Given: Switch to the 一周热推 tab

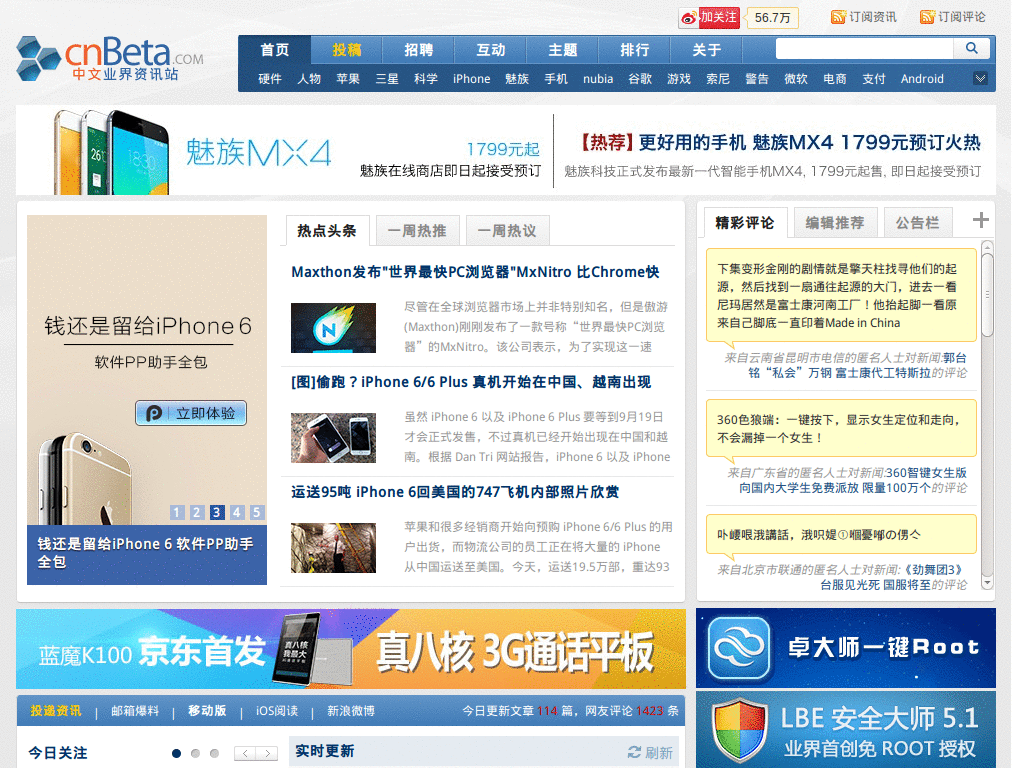Looking at the screenshot, I should (x=417, y=231).
